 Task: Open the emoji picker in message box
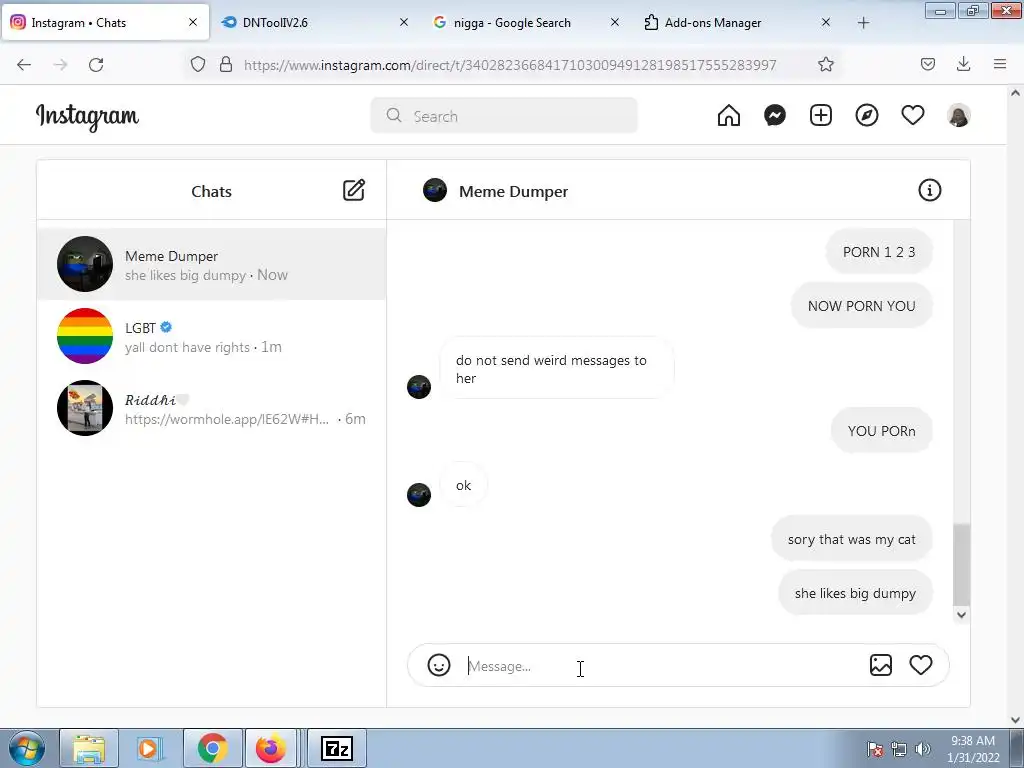pos(439,665)
